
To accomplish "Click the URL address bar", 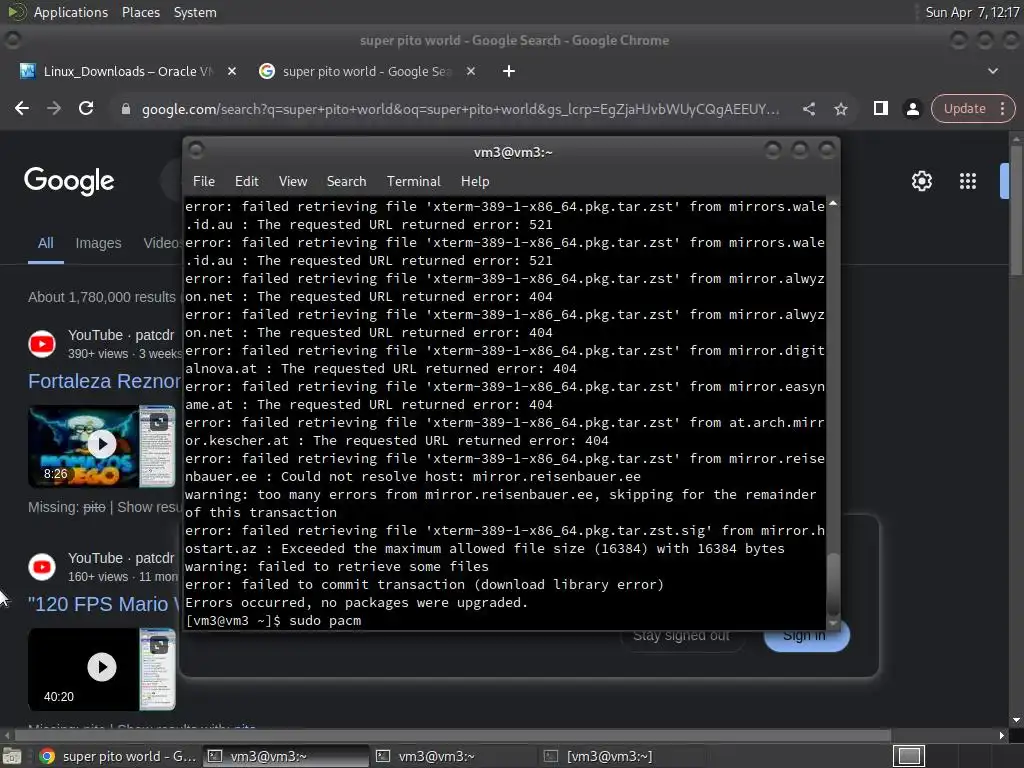I will 460,109.
